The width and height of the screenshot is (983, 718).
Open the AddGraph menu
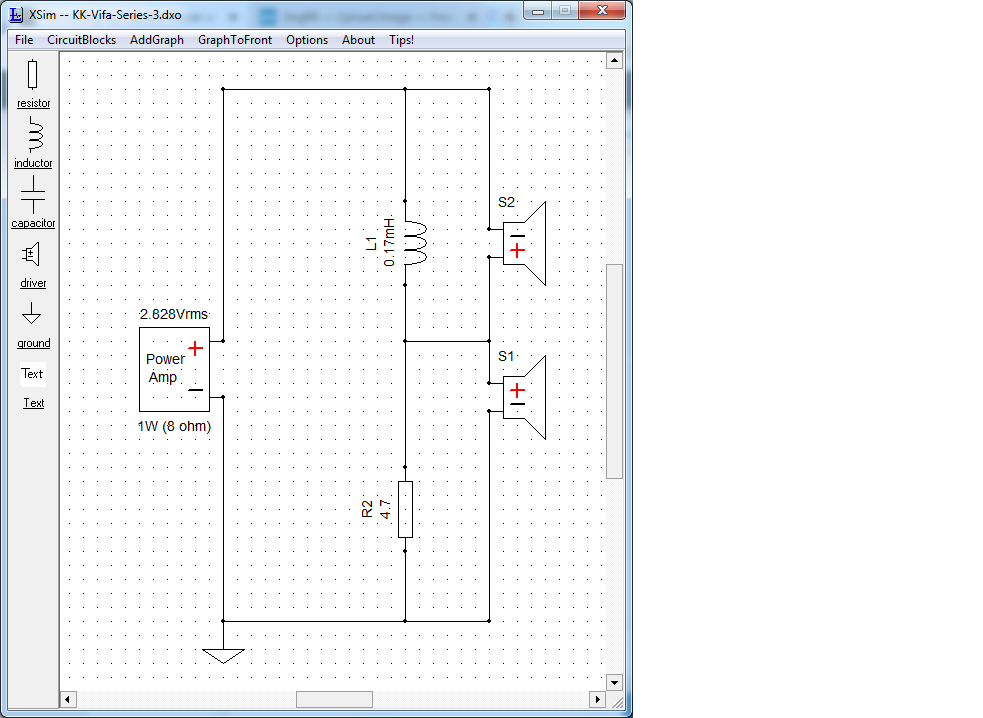(157, 40)
